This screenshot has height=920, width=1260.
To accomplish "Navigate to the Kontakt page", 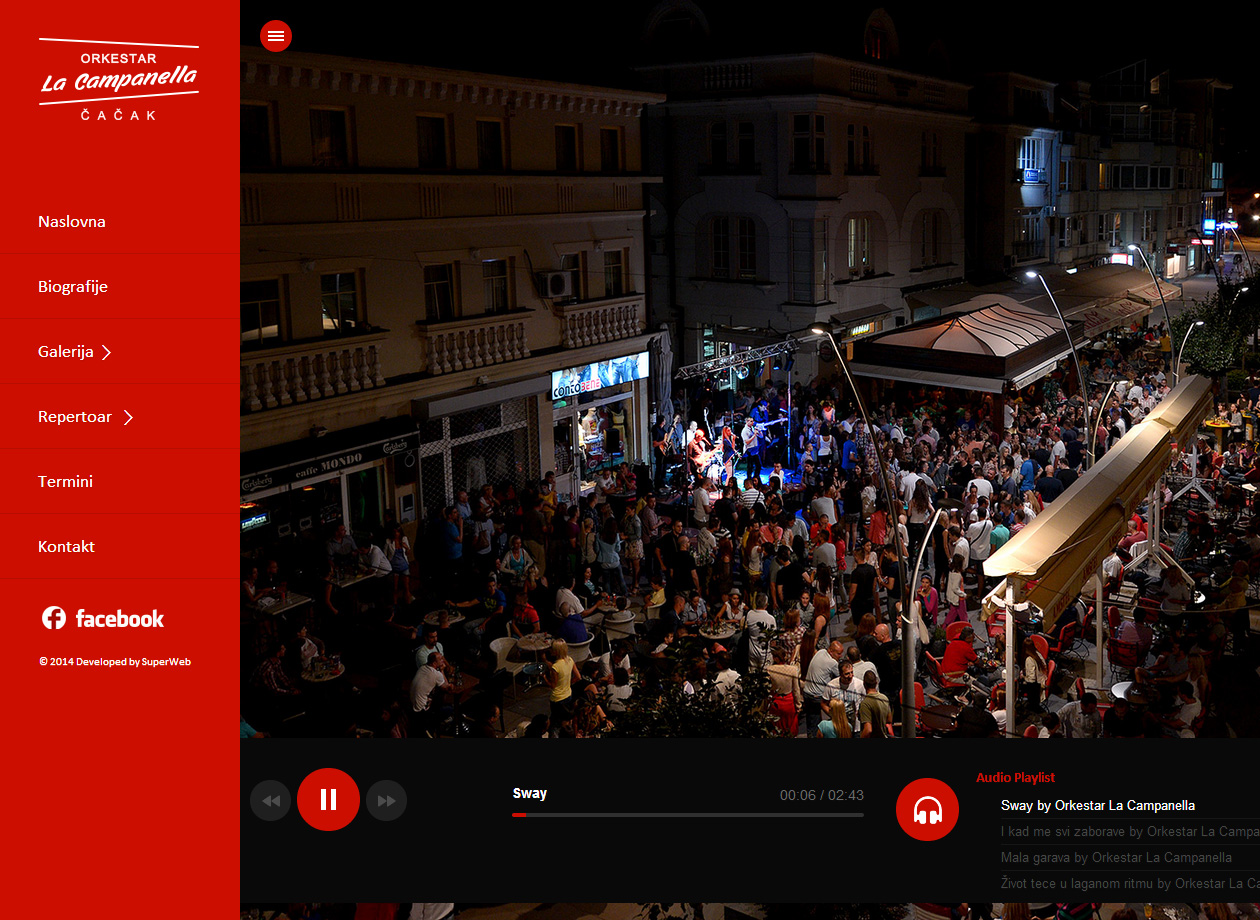I will (67, 547).
